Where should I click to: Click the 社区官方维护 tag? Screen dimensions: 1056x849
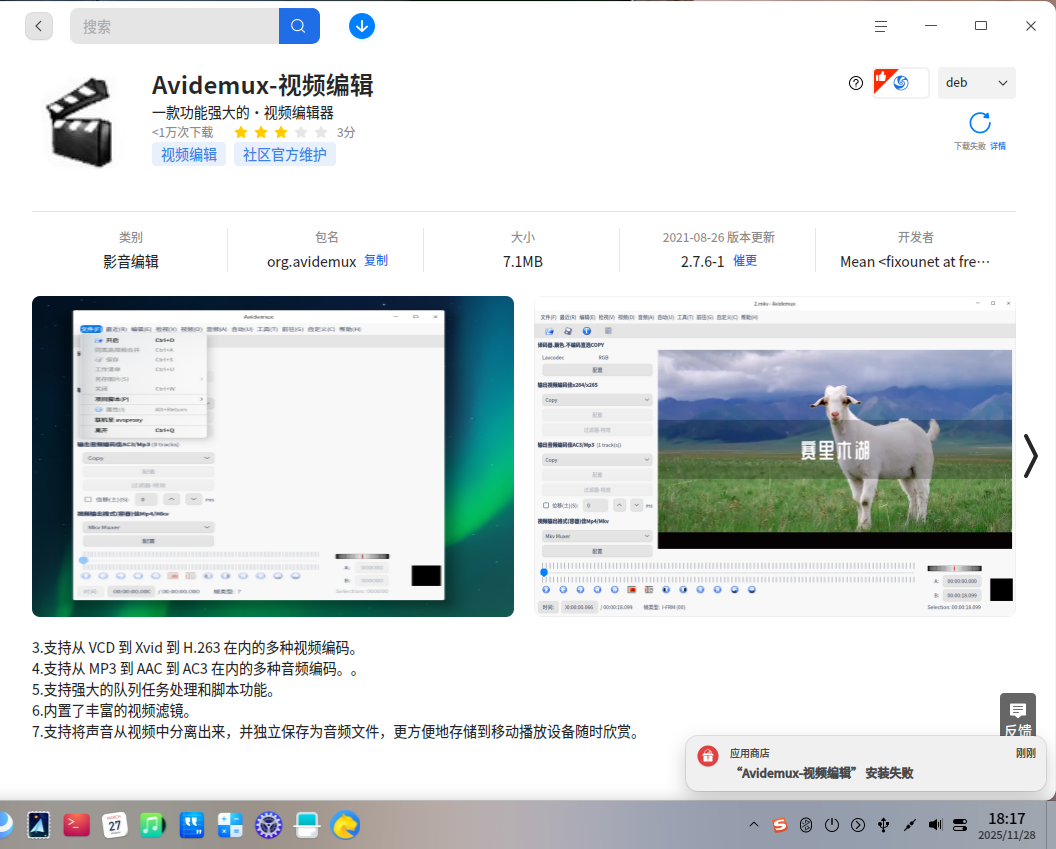284,155
